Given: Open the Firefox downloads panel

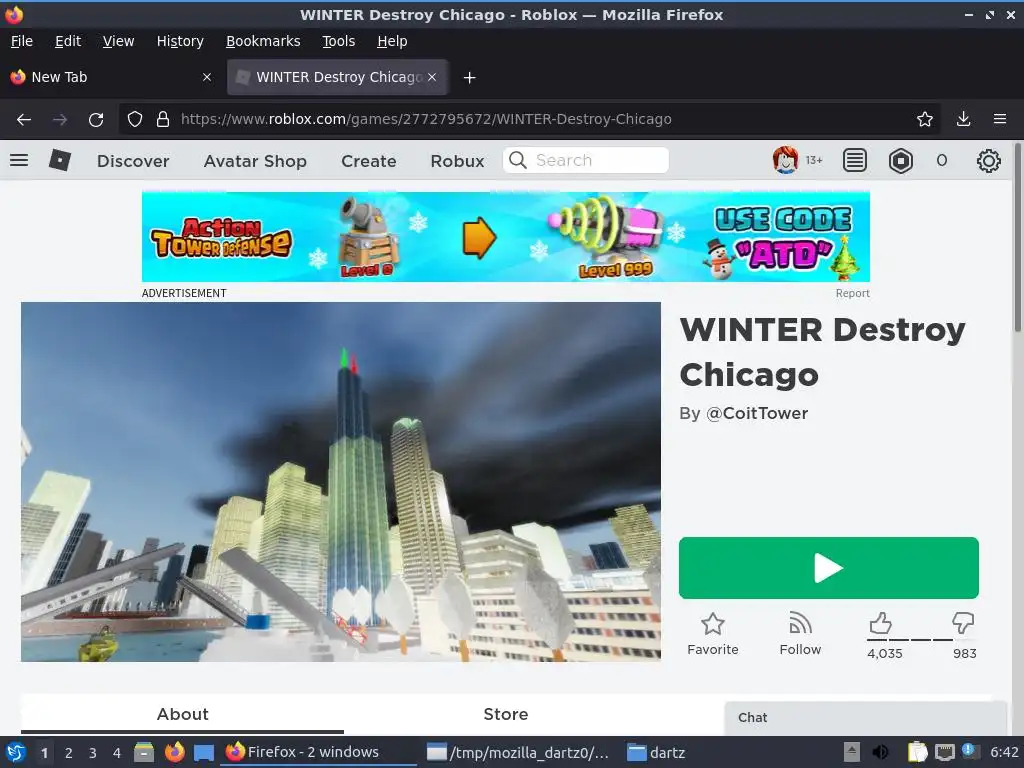Looking at the screenshot, I should [963, 119].
